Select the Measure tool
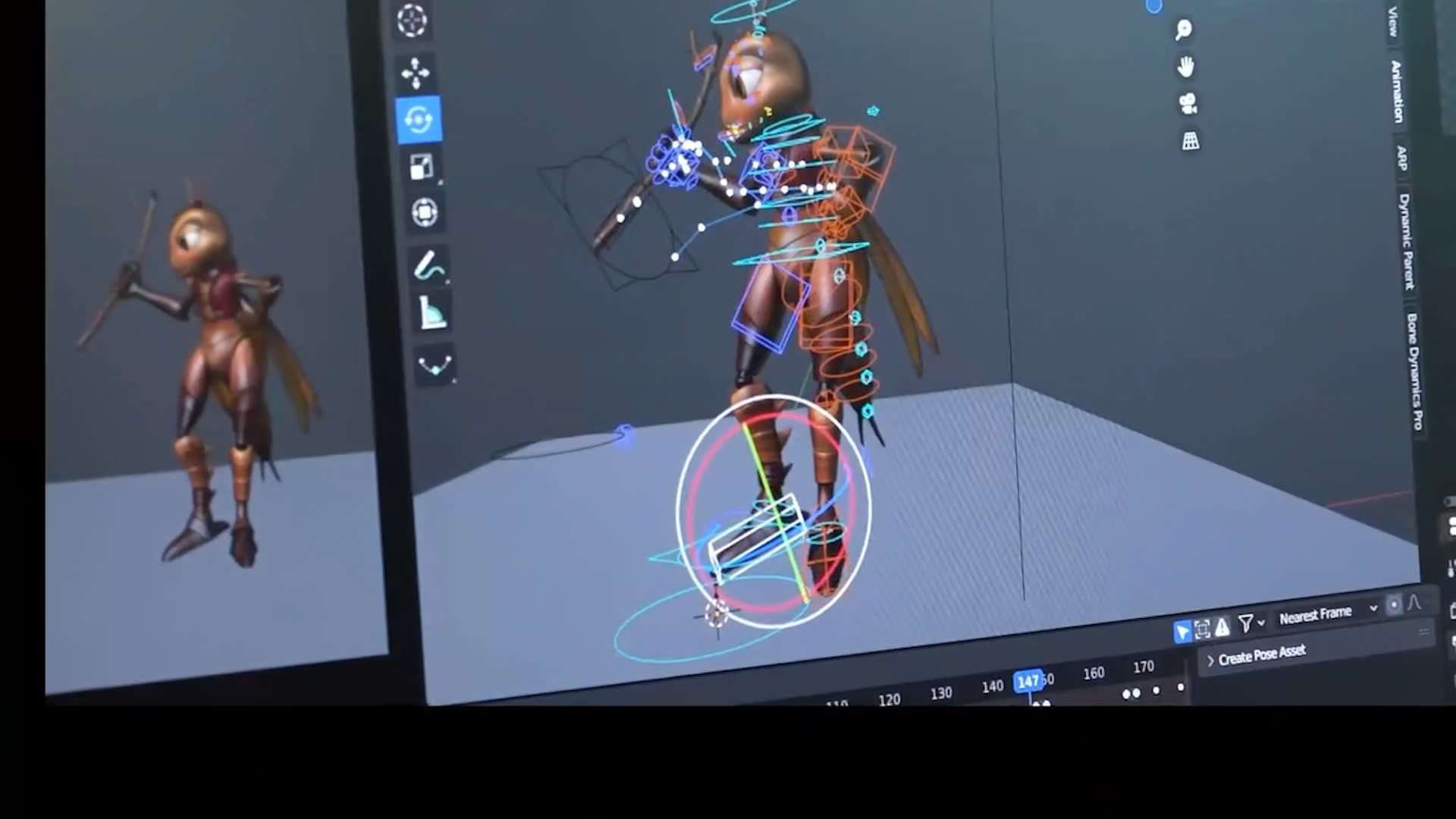The width and height of the screenshot is (1456, 819). (x=432, y=313)
